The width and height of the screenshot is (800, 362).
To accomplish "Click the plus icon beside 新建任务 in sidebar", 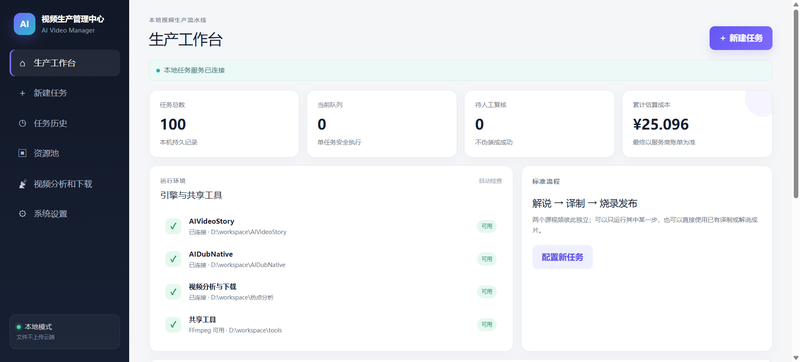I will pyautogui.click(x=22, y=93).
